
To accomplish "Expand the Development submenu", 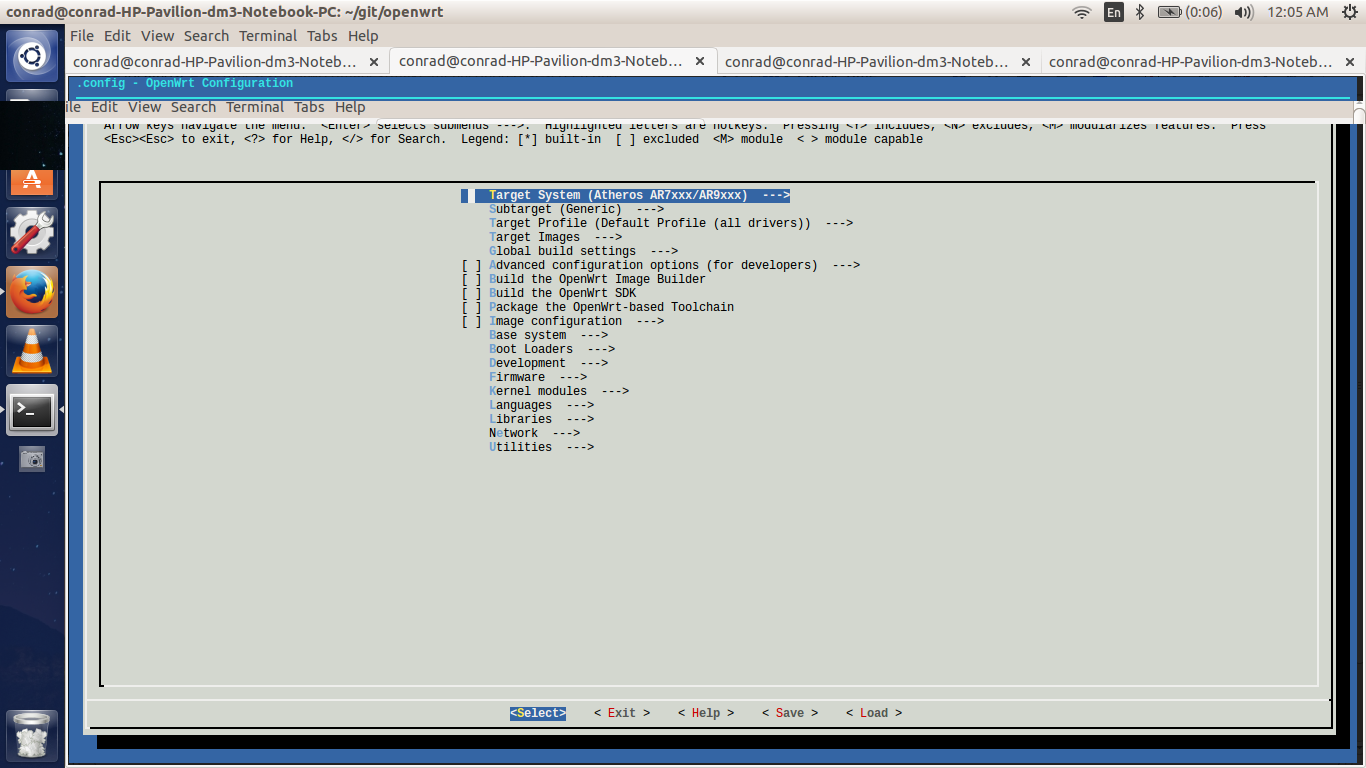I will 548,364.
